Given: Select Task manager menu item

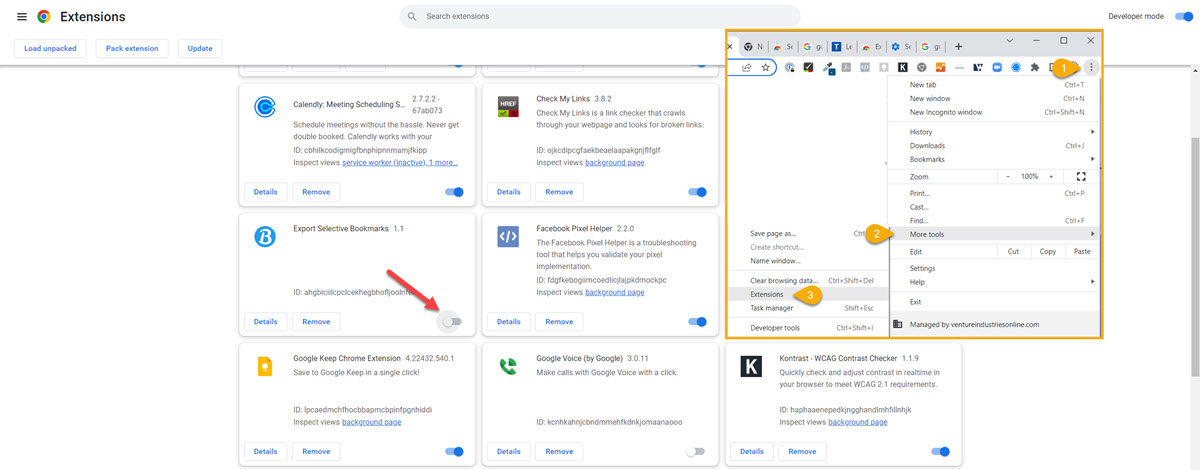Looking at the screenshot, I should [x=808, y=308].
